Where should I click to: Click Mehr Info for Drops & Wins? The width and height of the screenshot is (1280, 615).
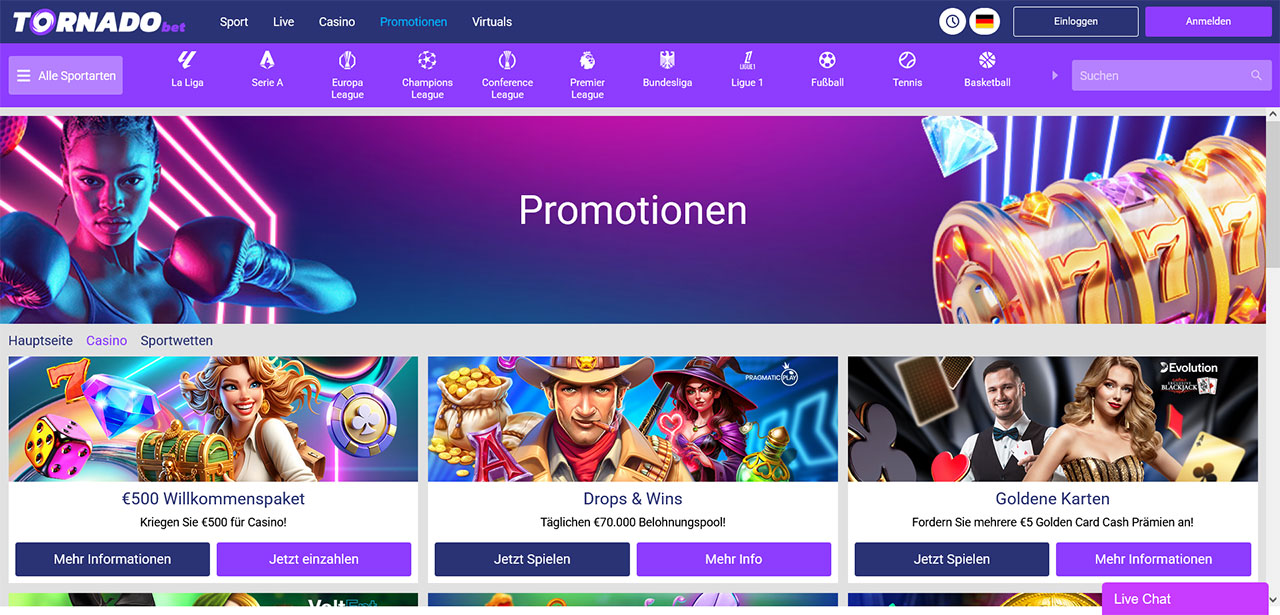pyautogui.click(x=734, y=559)
